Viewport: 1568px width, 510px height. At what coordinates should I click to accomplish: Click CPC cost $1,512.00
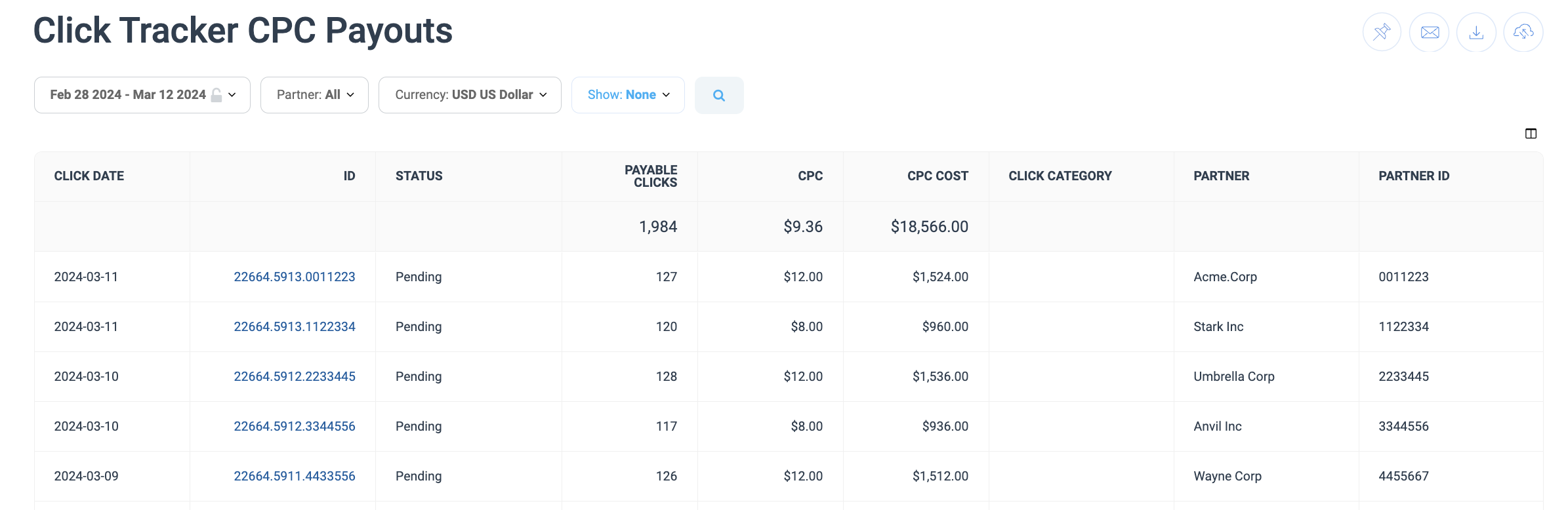[940, 476]
